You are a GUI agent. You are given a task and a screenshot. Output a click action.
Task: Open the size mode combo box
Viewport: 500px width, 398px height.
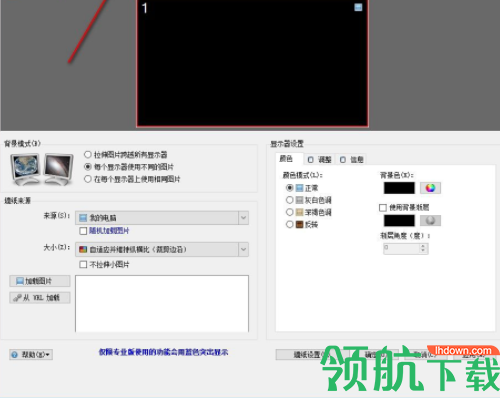[x=162, y=249]
